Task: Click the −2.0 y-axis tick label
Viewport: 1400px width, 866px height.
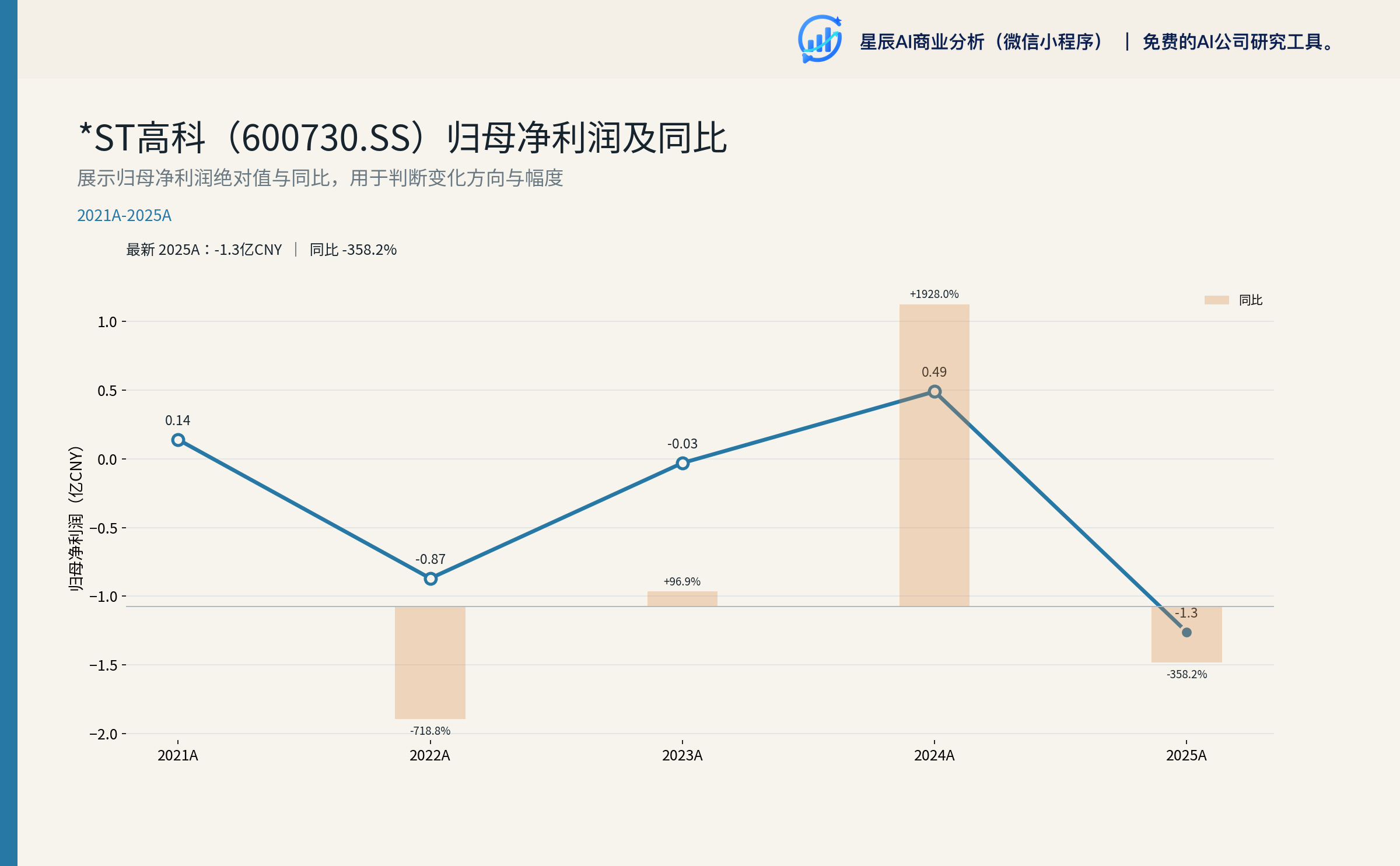Action: point(103,734)
